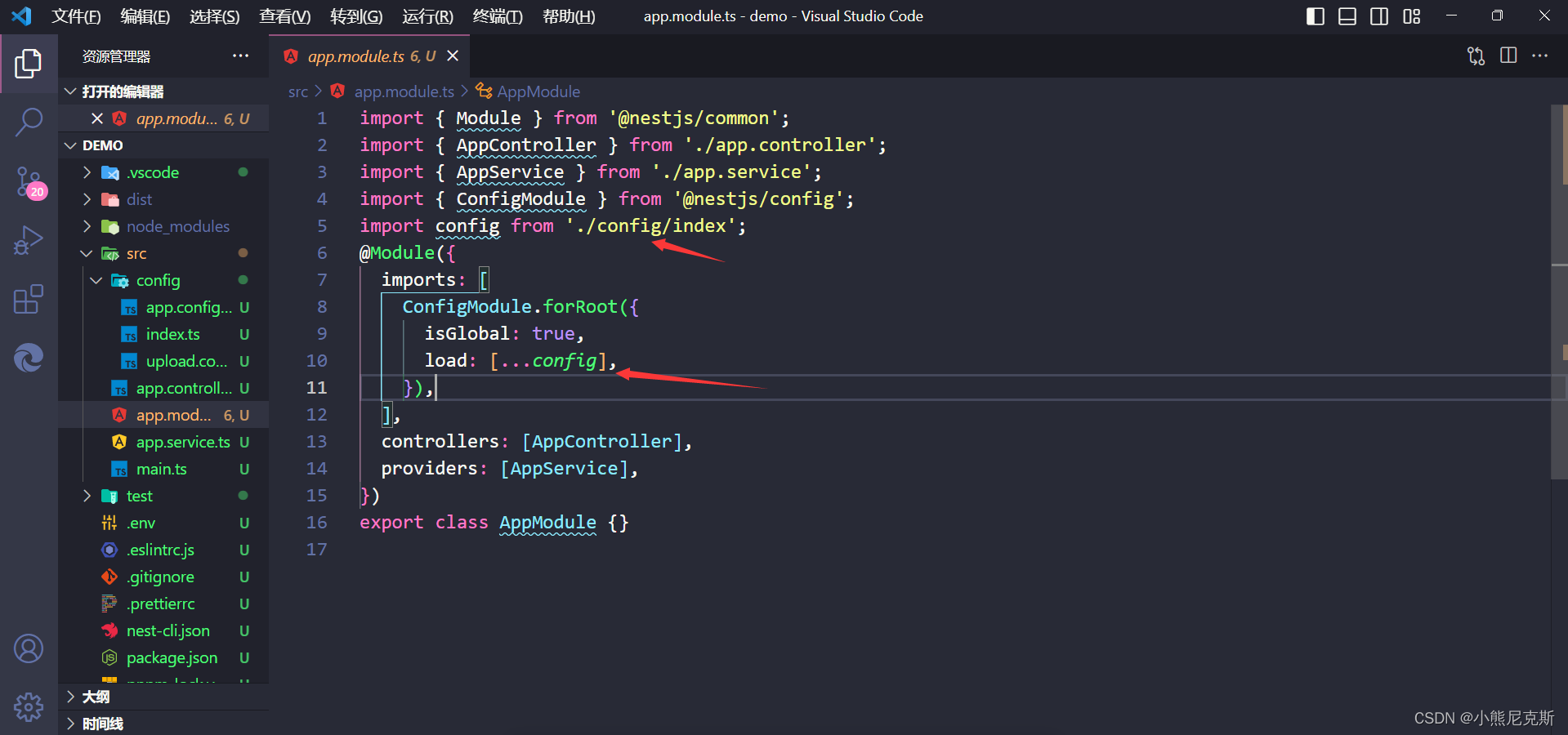Open the Edge browser tools icon
Image resolution: width=1568 pixels, height=735 pixels.
tap(29, 358)
